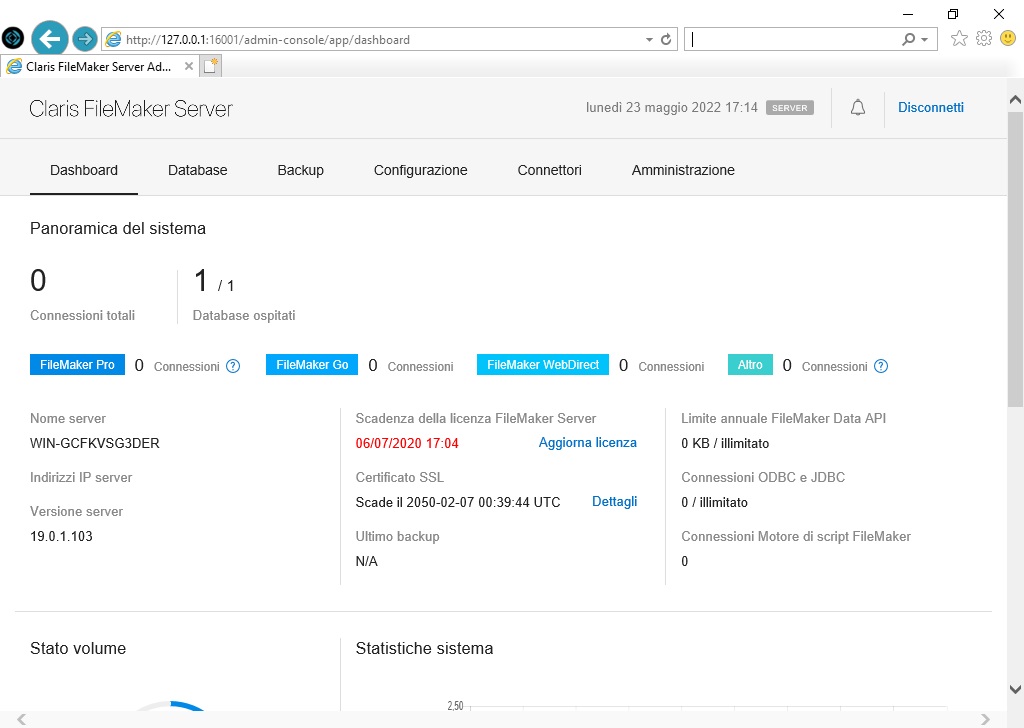Viewport: 1024px width, 728px height.
Task: Open the search provider dropdown arrow
Action: click(x=925, y=40)
